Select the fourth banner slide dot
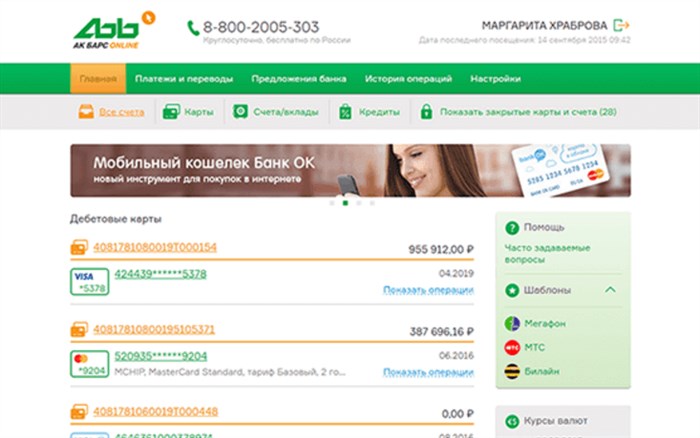Screen dimensions: 700x438 point(372,203)
